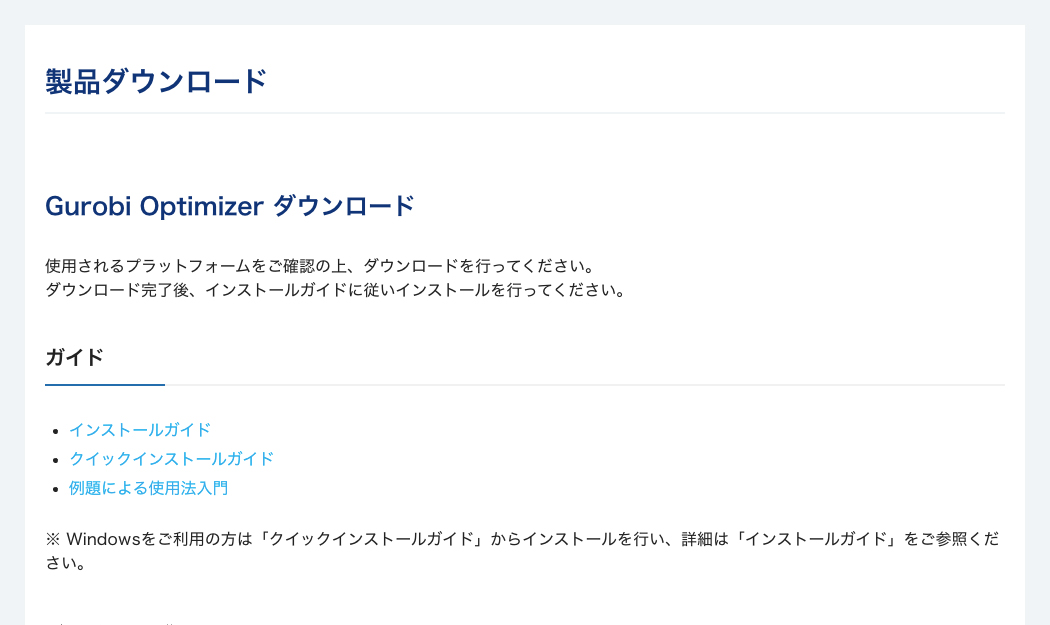This screenshot has width=1050, height=625.
Task: Click the word Windows in the note
Action: (102, 539)
